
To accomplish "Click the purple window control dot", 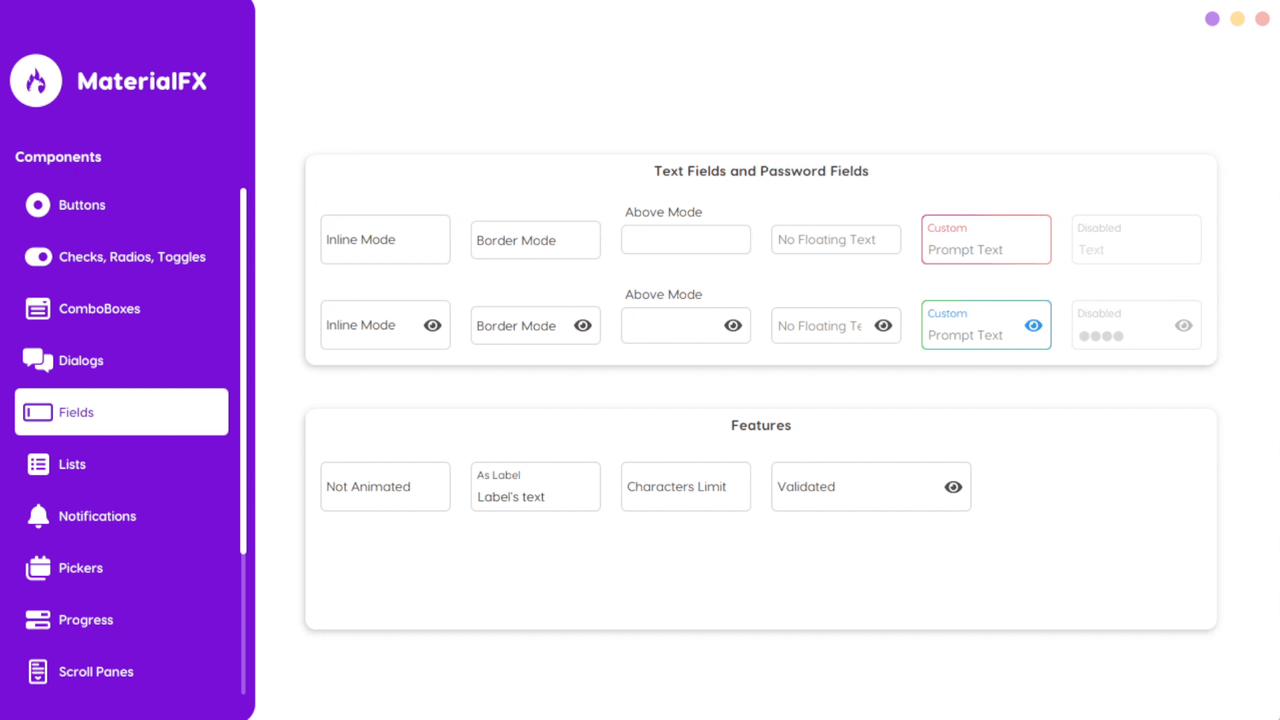I will pos(1212,19).
